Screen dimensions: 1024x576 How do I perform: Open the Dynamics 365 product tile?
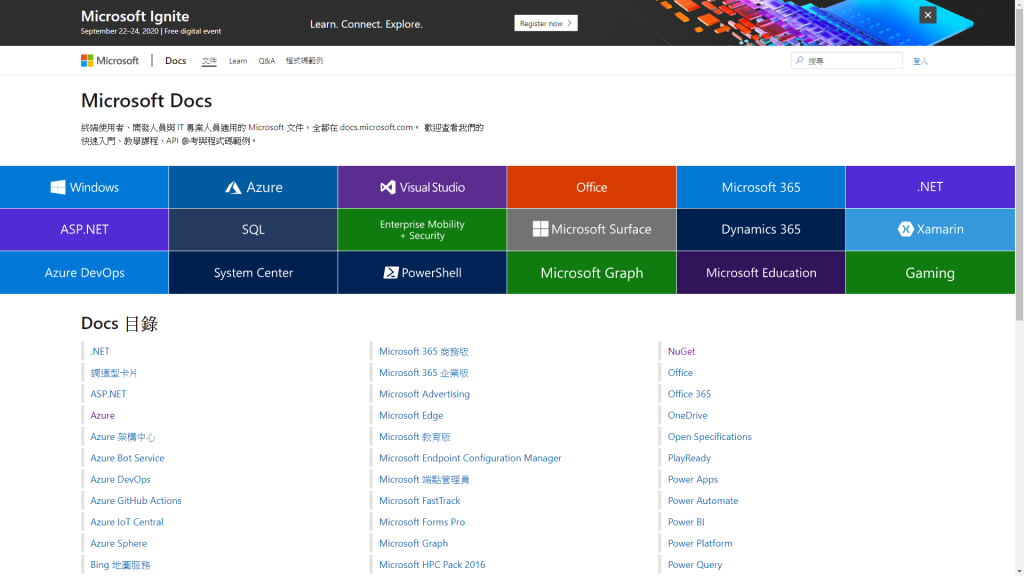tap(761, 230)
